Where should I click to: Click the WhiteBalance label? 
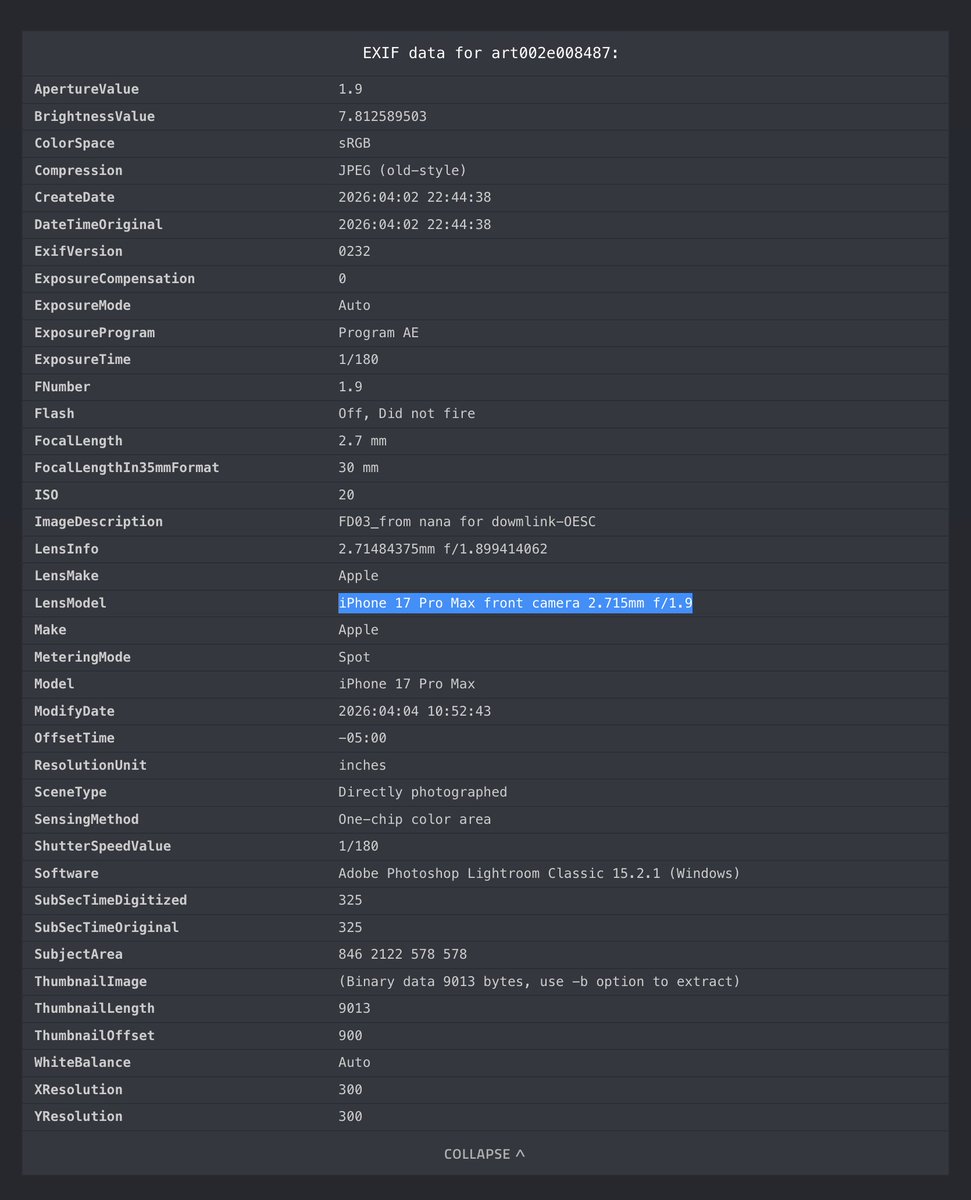tap(83, 1062)
